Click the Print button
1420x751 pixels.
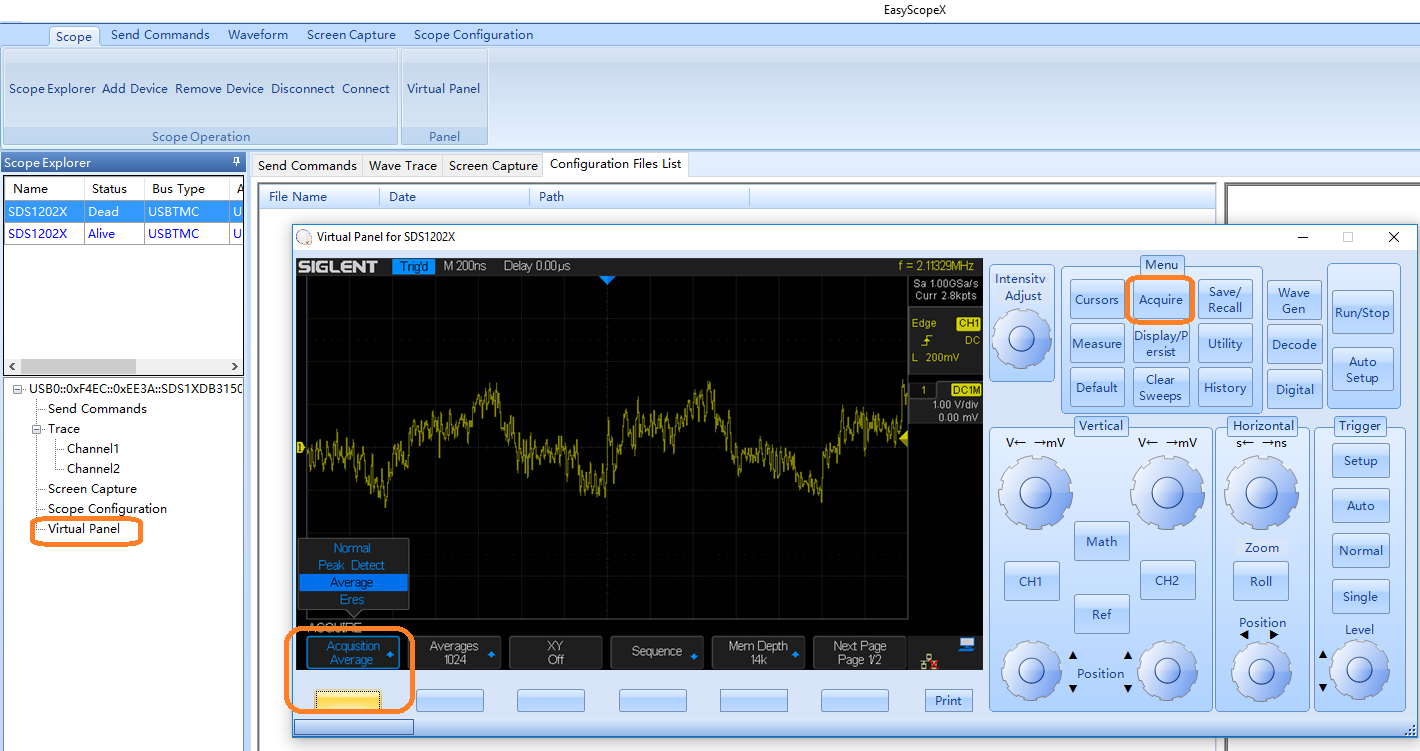948,700
